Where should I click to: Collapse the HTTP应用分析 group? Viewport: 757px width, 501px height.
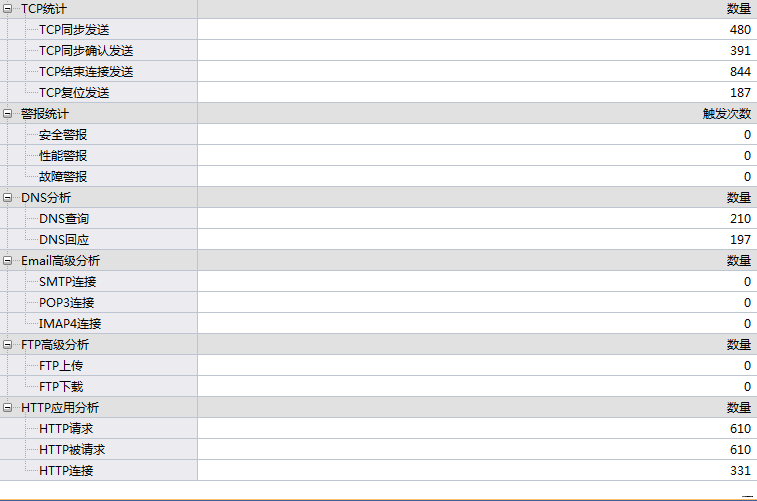tap(7, 407)
